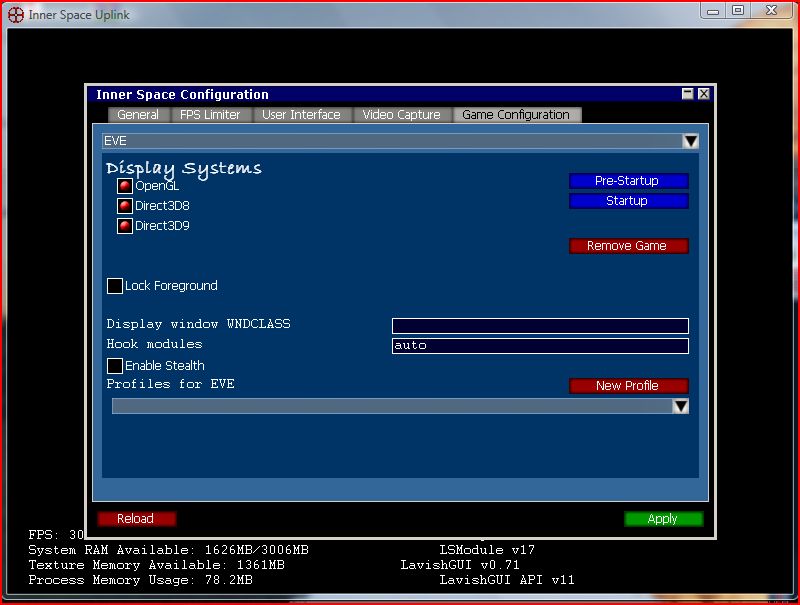
Task: Expand the Profiles for EVE dropdown
Action: point(681,406)
